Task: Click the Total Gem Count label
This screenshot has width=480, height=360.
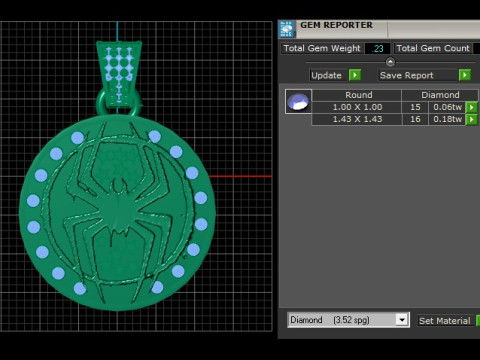Action: coord(433,48)
